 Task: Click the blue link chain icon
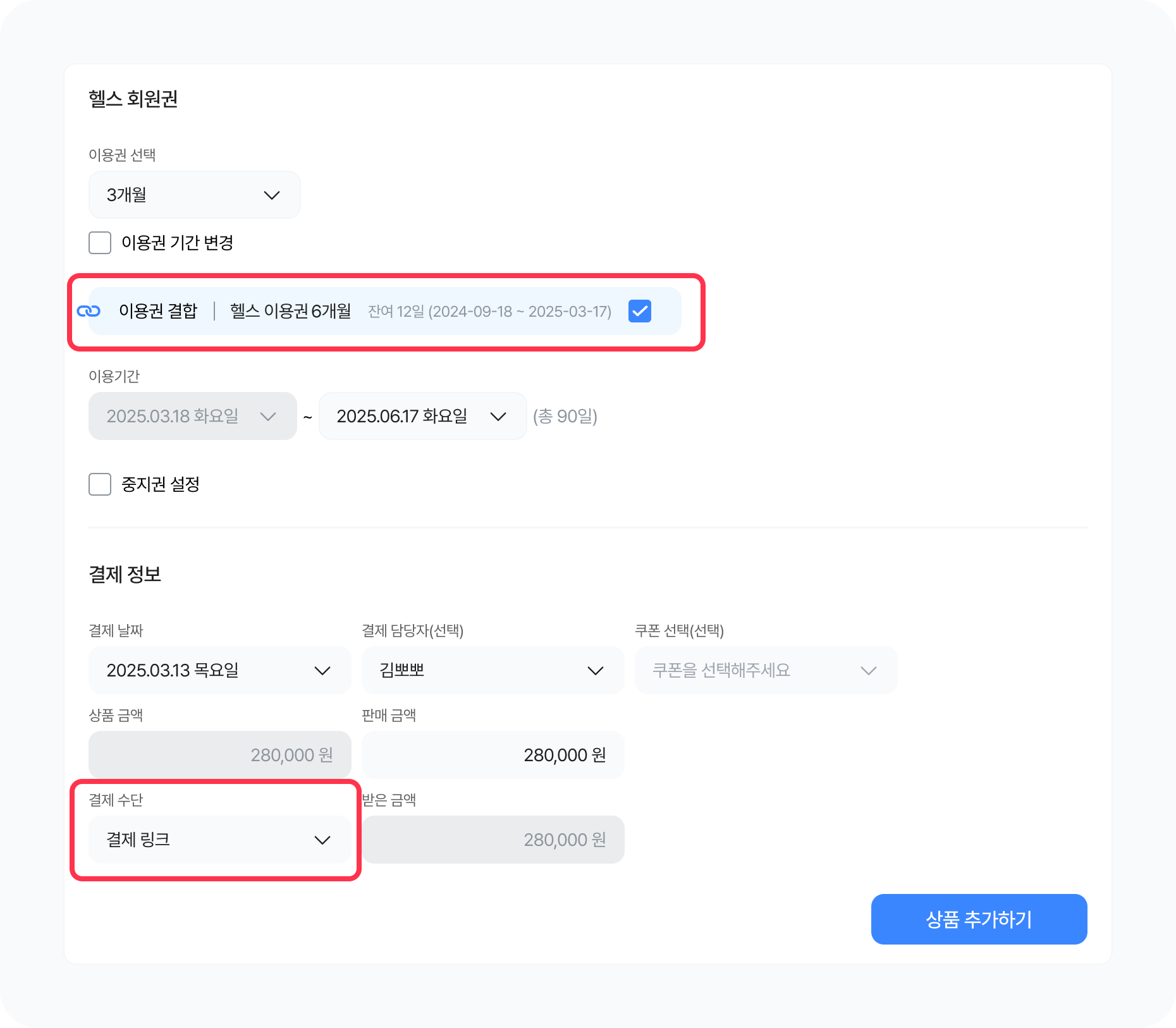[89, 311]
